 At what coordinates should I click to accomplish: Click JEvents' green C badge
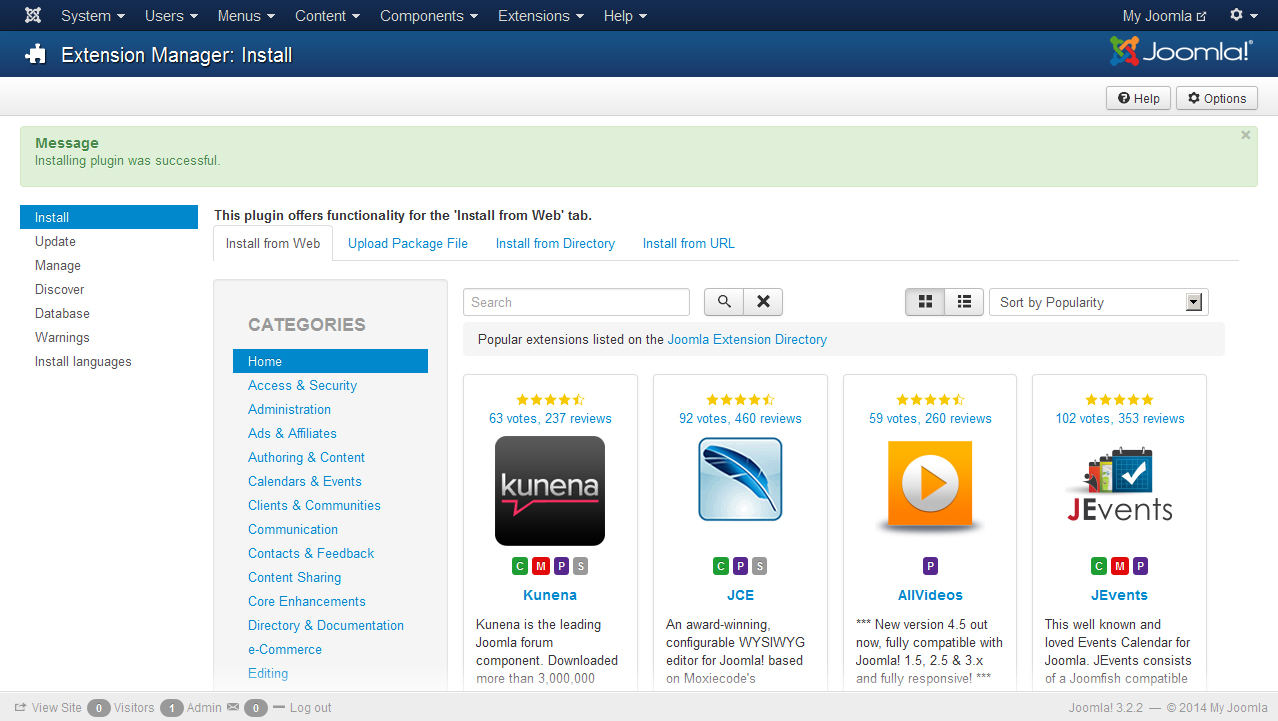[x=1099, y=566]
